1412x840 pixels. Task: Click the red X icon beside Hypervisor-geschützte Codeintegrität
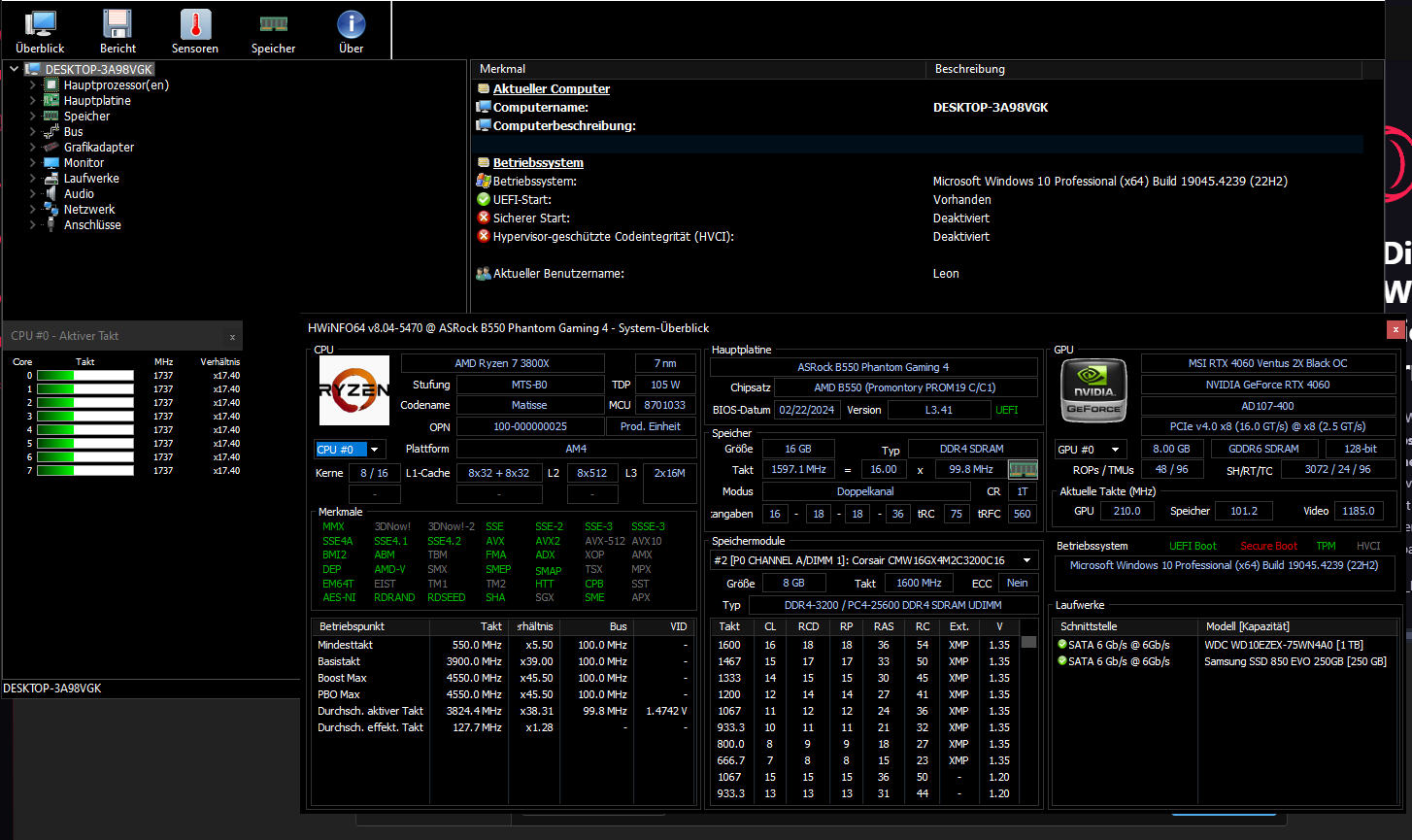point(484,236)
